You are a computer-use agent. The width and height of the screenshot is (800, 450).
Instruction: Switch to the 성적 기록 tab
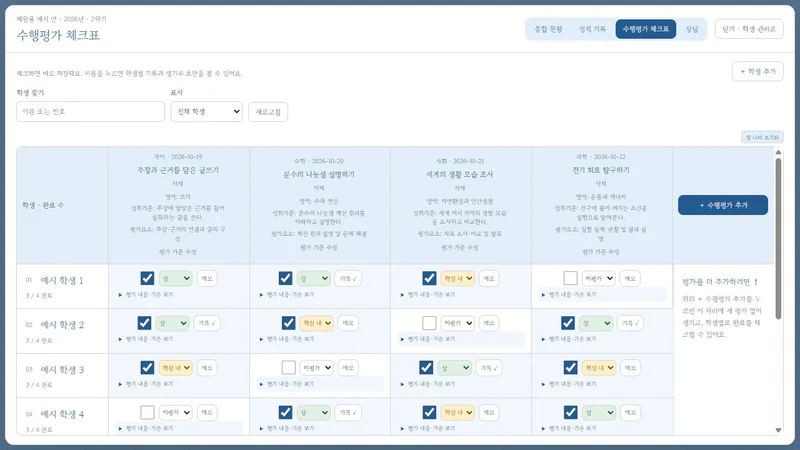pos(592,29)
